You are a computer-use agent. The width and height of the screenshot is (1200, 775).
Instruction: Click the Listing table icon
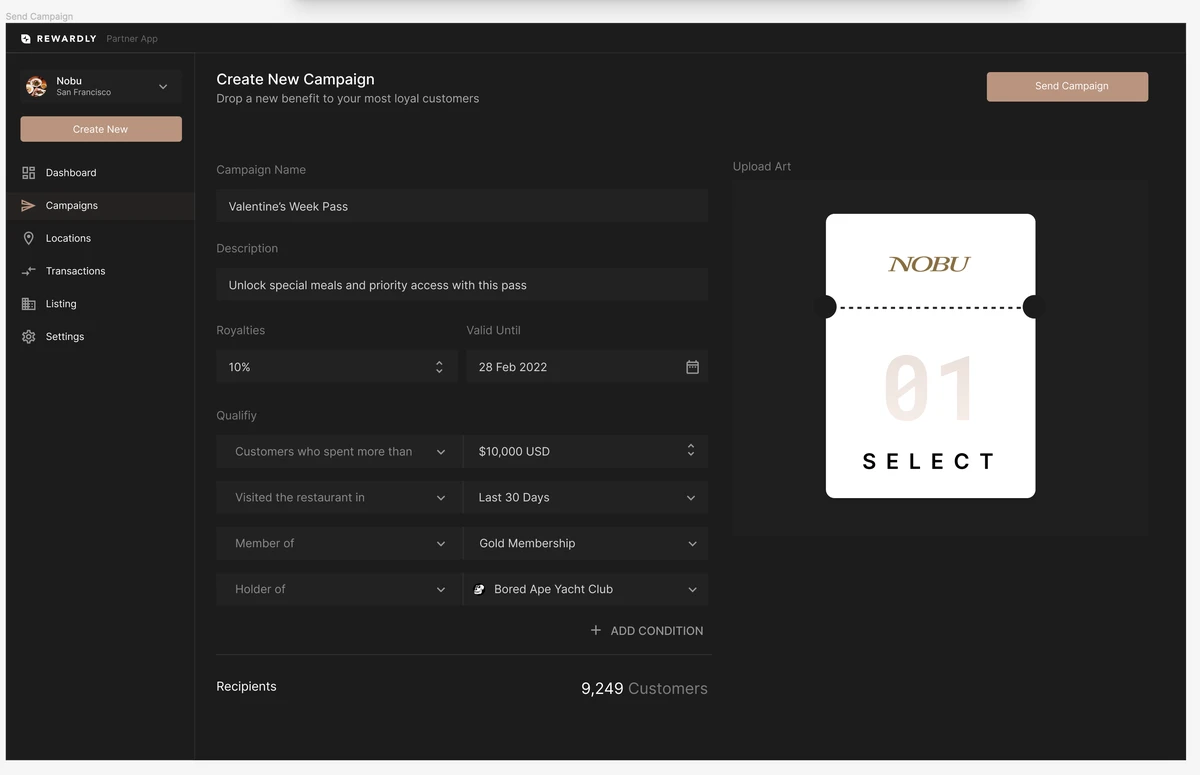pos(28,304)
